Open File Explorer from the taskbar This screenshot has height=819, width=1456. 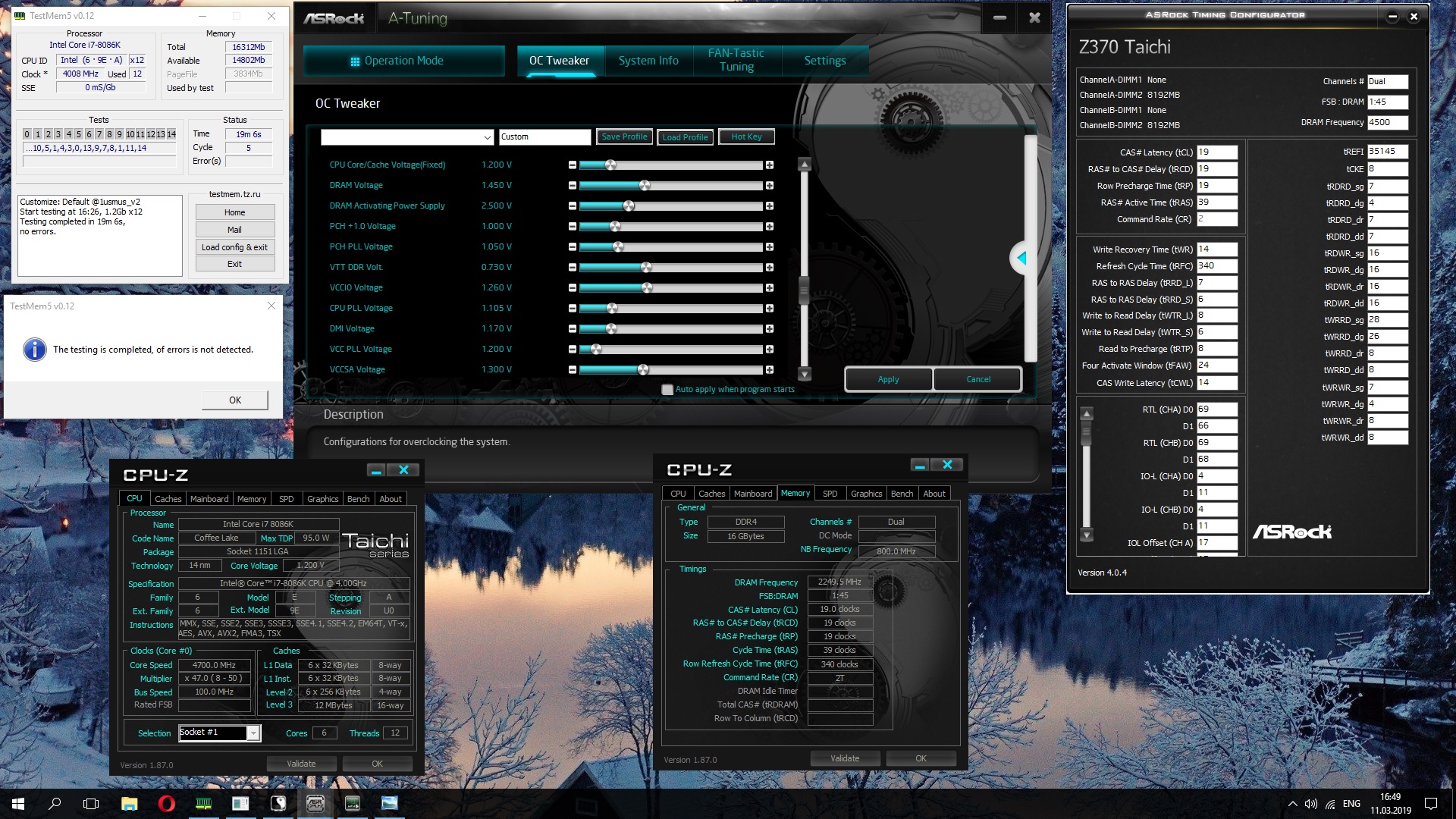(129, 803)
